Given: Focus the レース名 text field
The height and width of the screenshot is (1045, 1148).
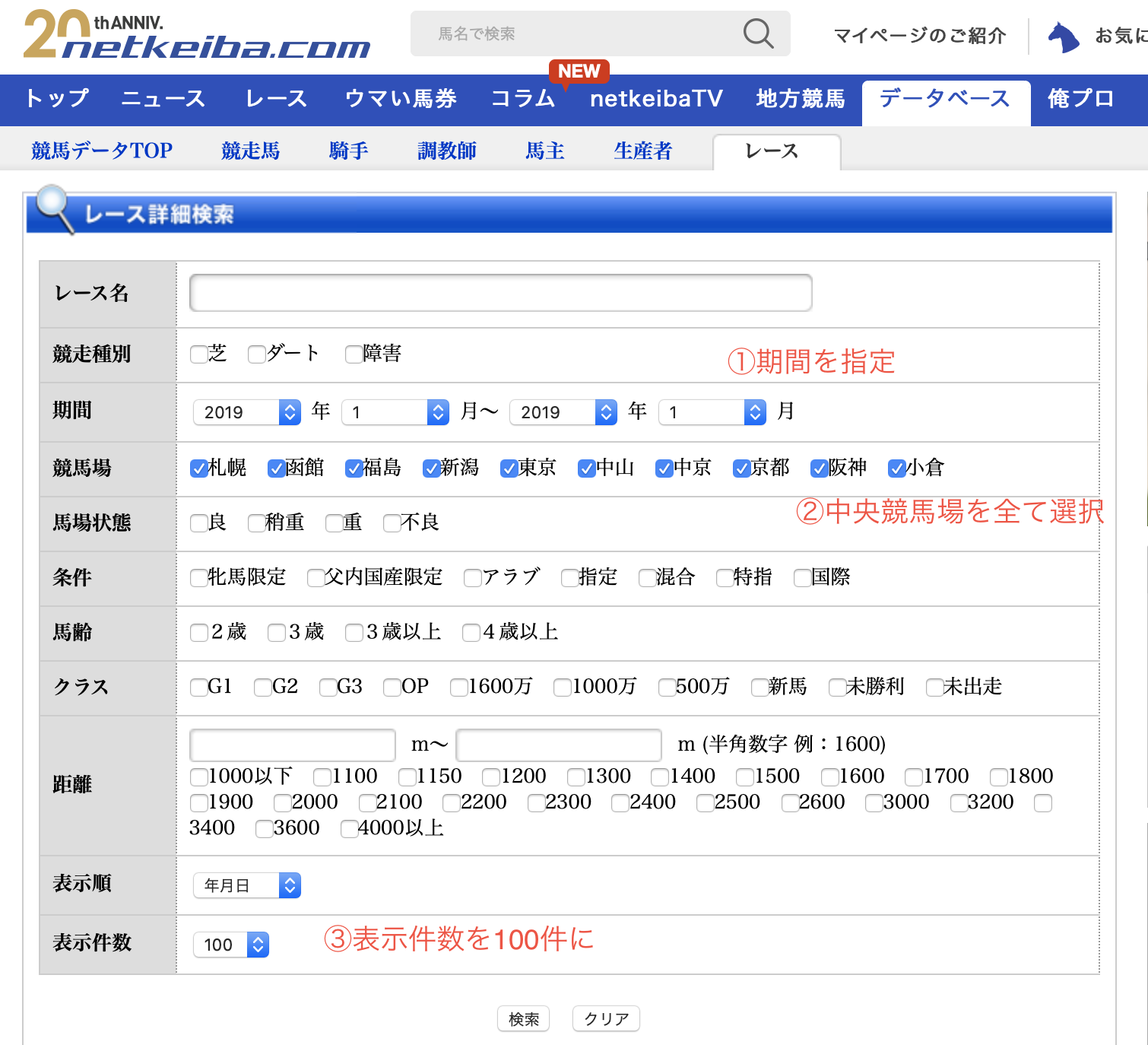Looking at the screenshot, I should coord(501,293).
